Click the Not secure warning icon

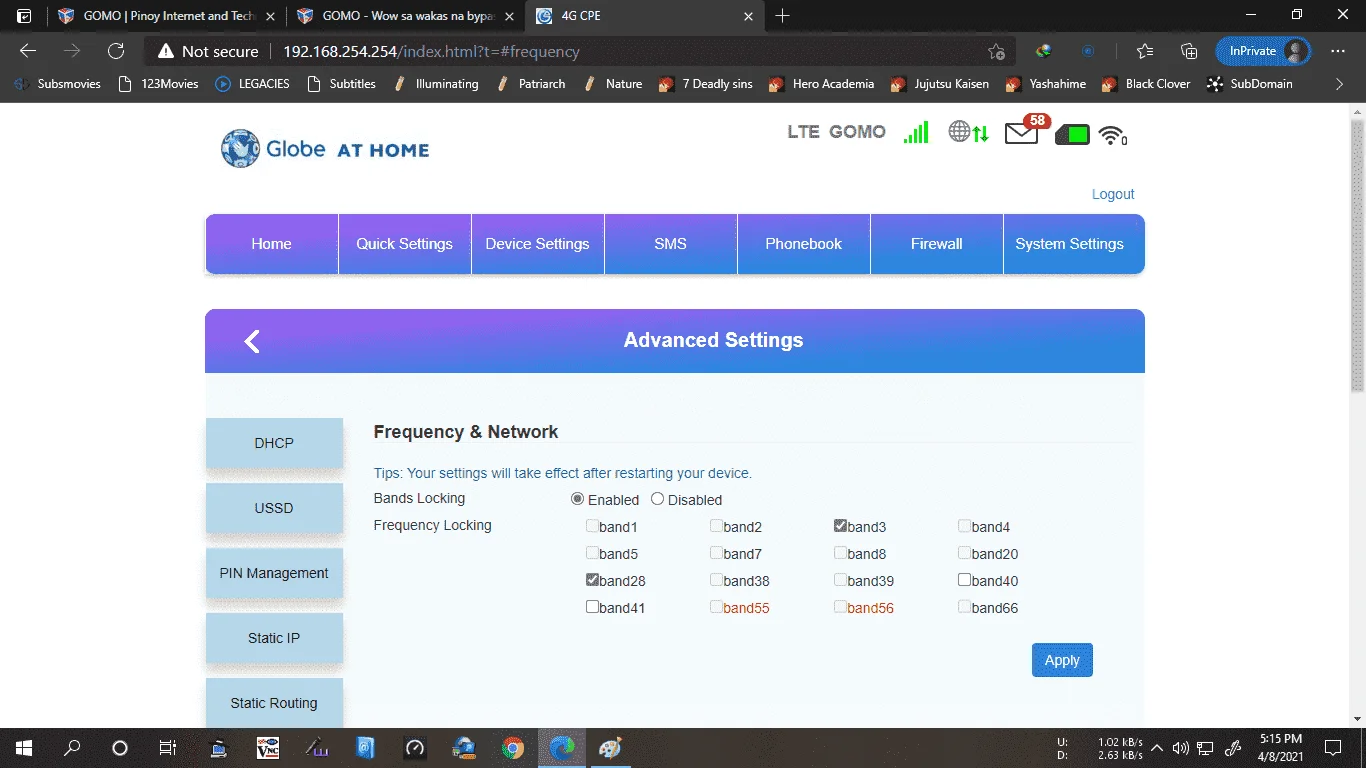pos(166,51)
